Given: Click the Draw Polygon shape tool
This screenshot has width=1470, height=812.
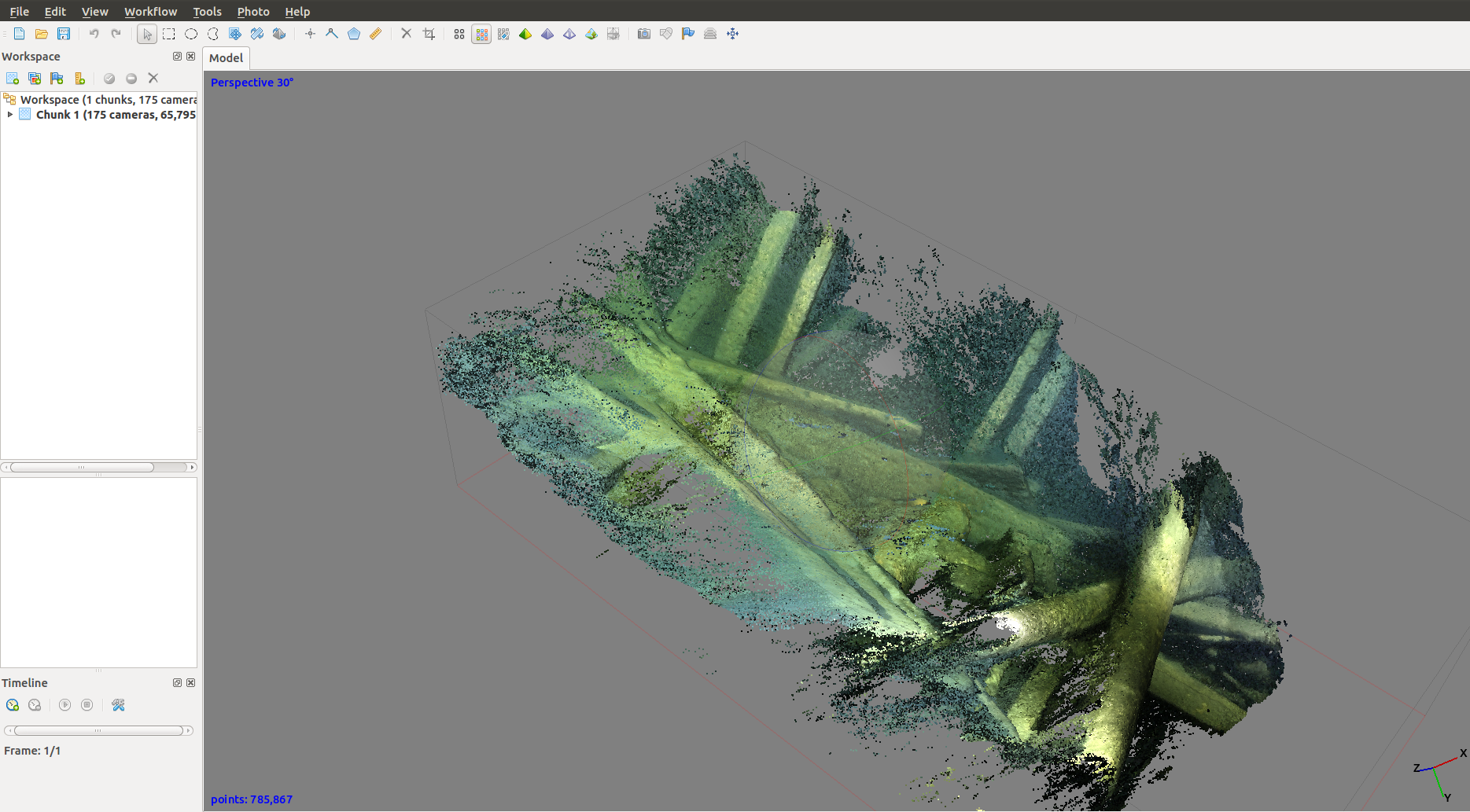Looking at the screenshot, I should 354,34.
